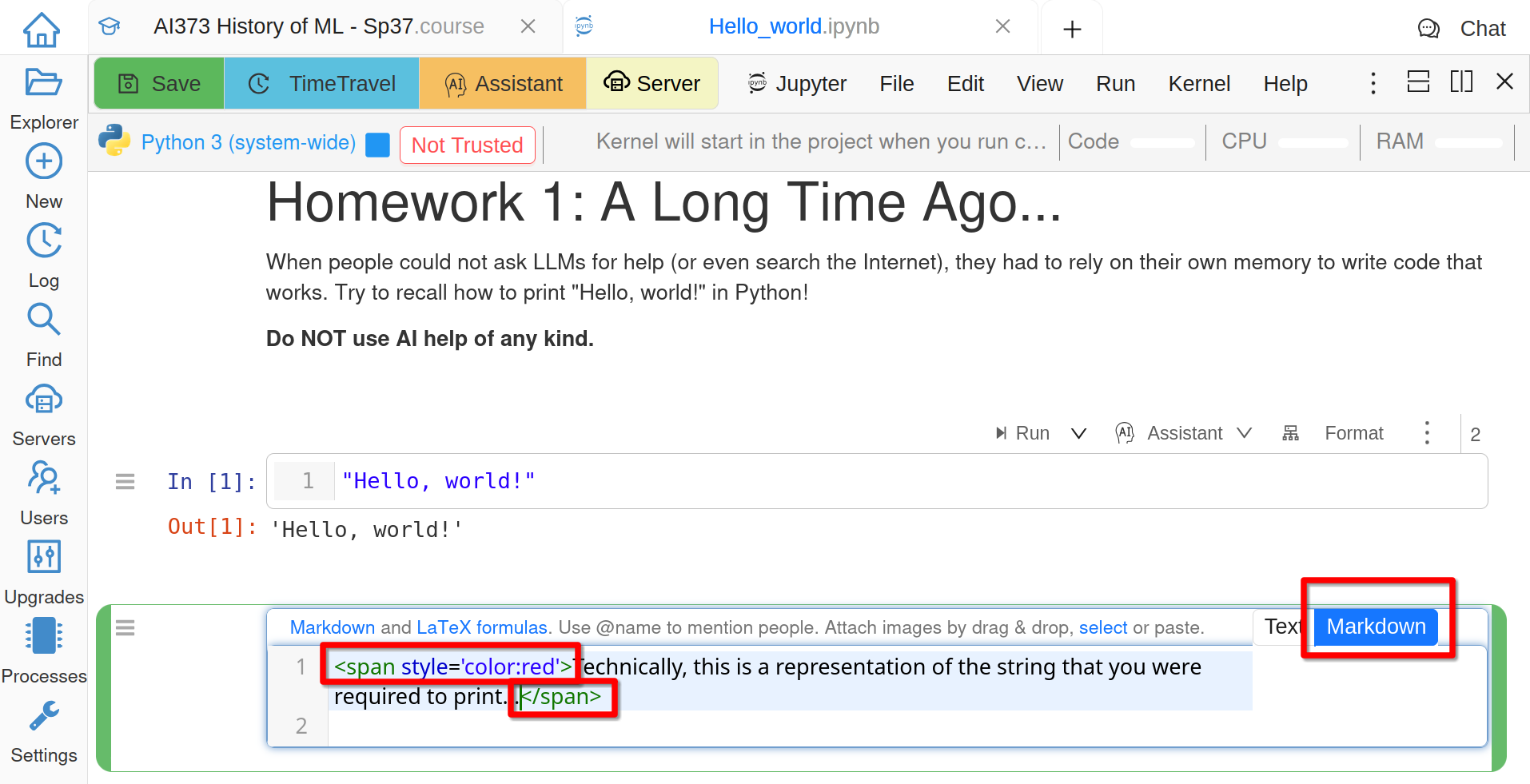
Task: Switch cell editor to Text mode
Action: pyautogui.click(x=1281, y=627)
